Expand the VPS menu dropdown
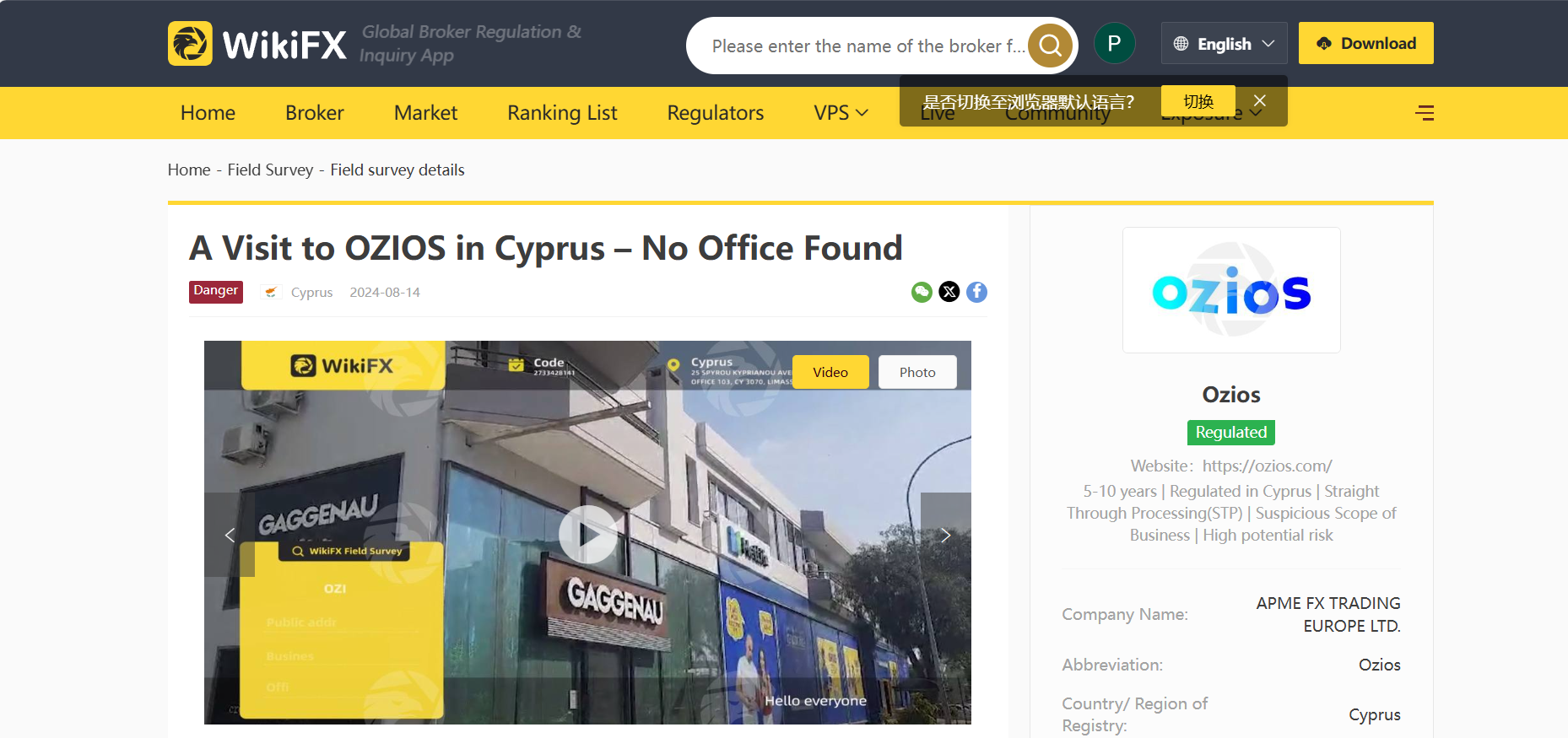Viewport: 1568px width, 738px height. (841, 113)
